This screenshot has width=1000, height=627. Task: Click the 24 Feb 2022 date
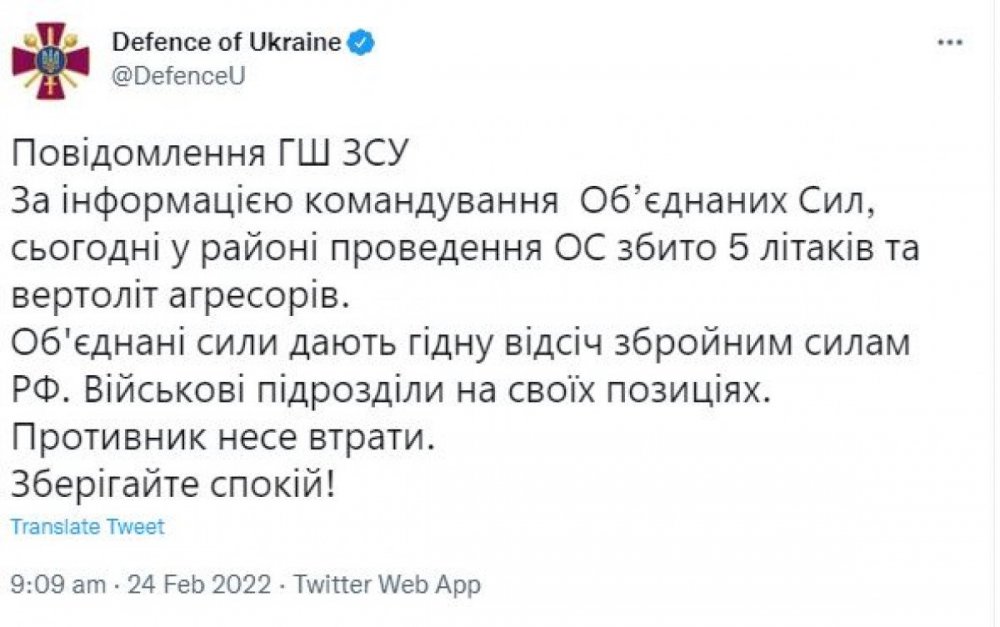[x=200, y=584]
